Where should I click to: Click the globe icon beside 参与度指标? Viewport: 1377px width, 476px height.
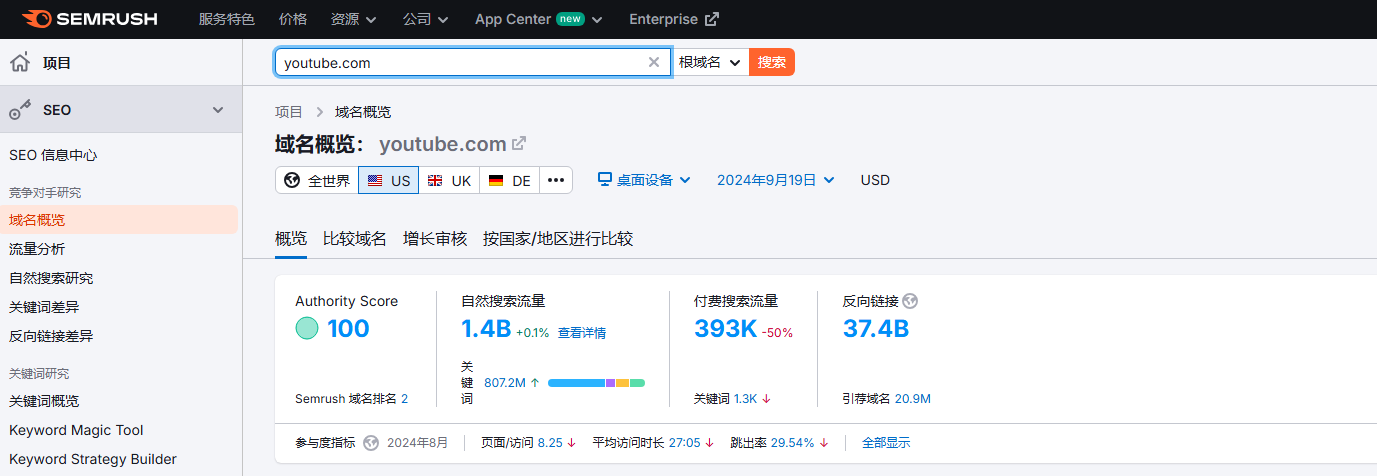(371, 442)
